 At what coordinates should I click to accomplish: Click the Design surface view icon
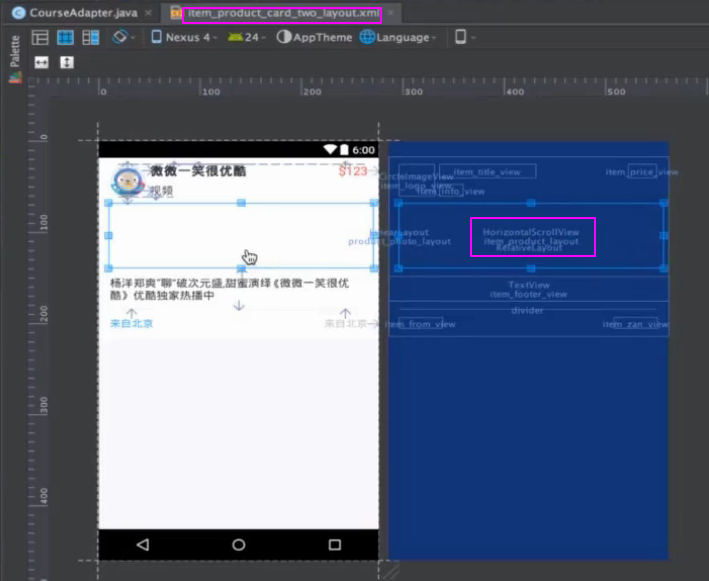tap(40, 37)
